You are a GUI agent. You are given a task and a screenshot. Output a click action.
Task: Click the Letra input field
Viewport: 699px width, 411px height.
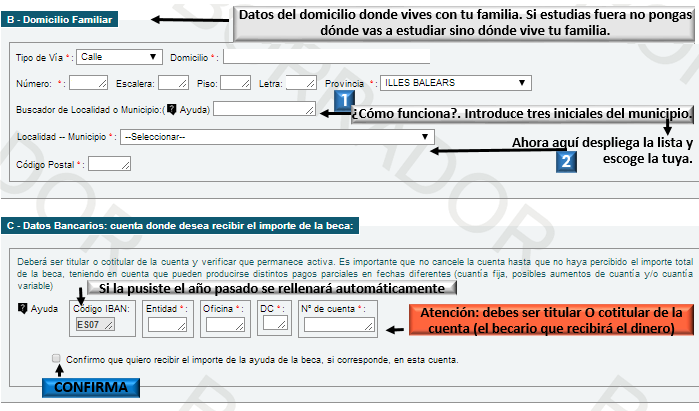tap(301, 83)
